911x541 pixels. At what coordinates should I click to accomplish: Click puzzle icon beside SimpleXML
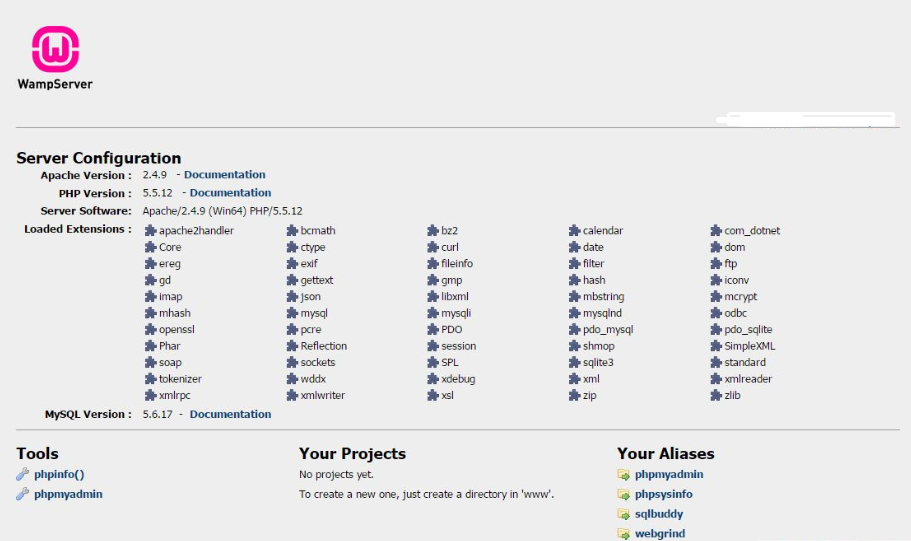(716, 346)
